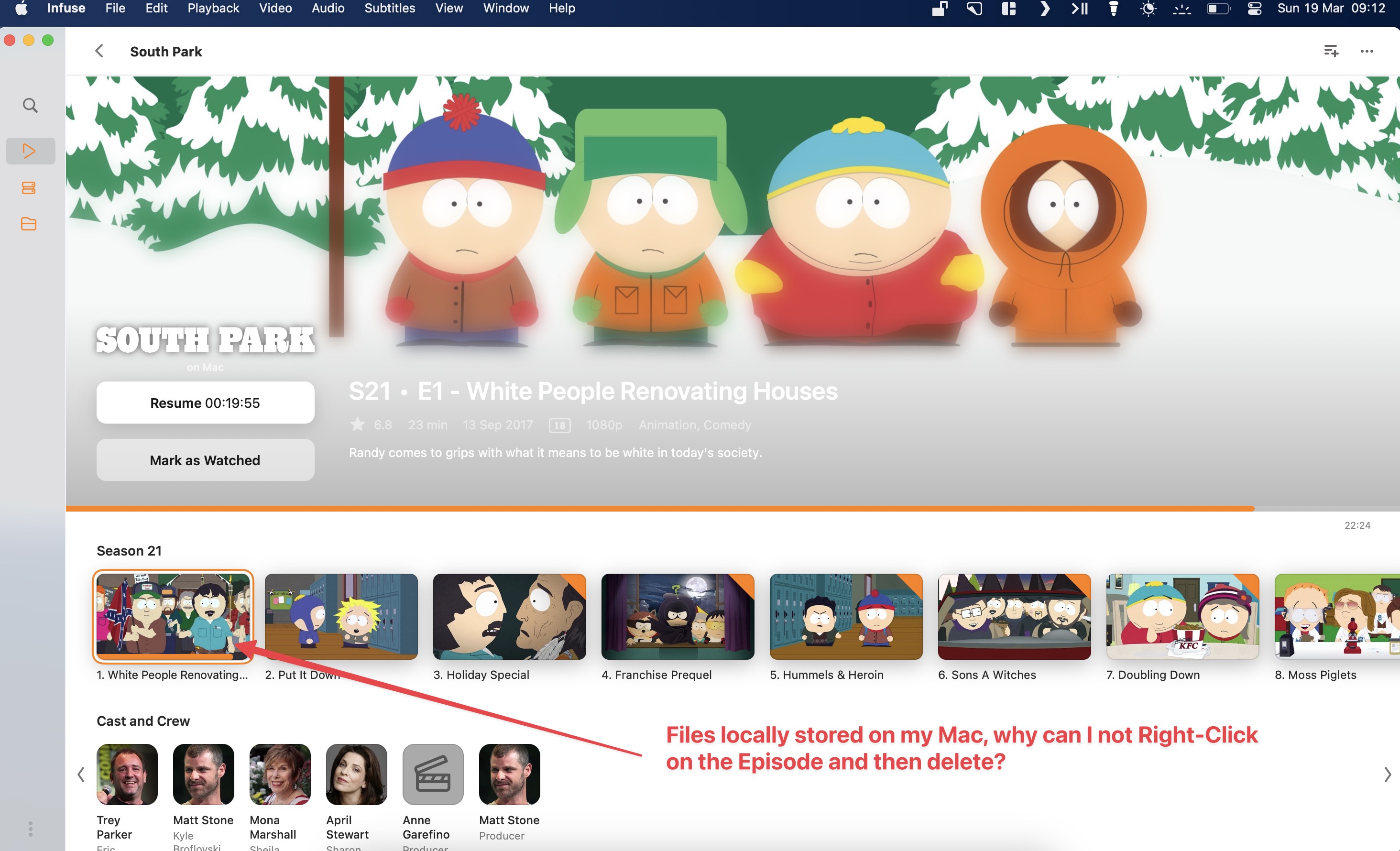Select the episode 3 Holiday Special thumbnail
Image resolution: width=1400 pixels, height=851 pixels.
pos(509,616)
